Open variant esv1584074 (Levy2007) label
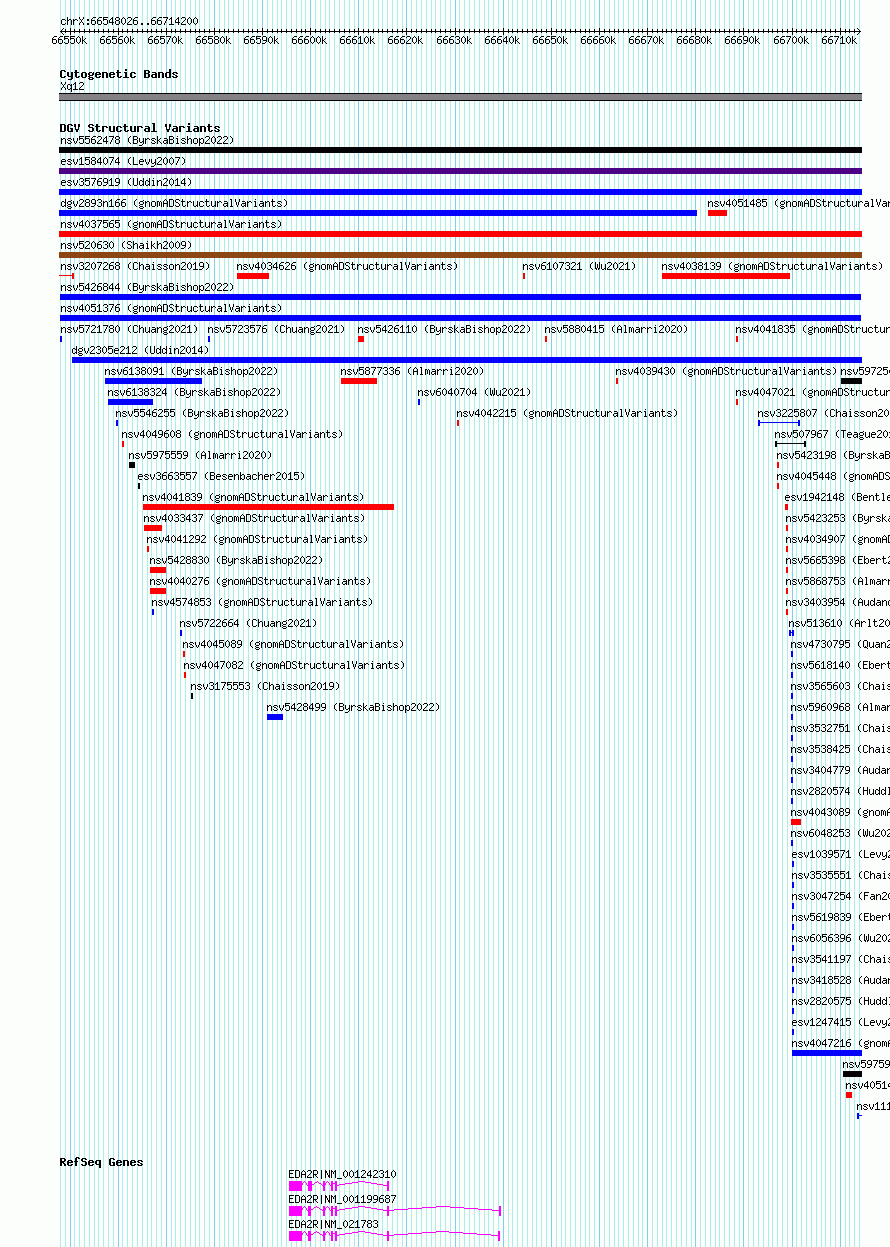Screen dimensions: 890x1247 pos(123,161)
